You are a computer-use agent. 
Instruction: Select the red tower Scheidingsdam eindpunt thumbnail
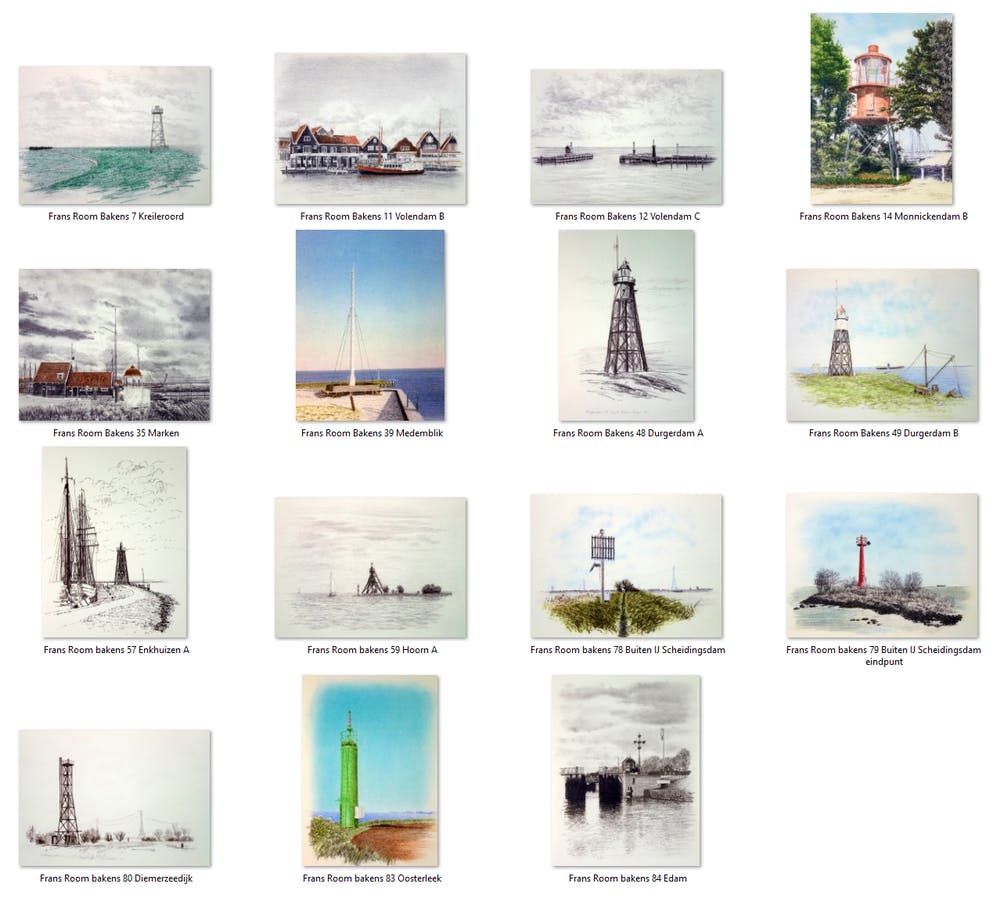coord(881,565)
